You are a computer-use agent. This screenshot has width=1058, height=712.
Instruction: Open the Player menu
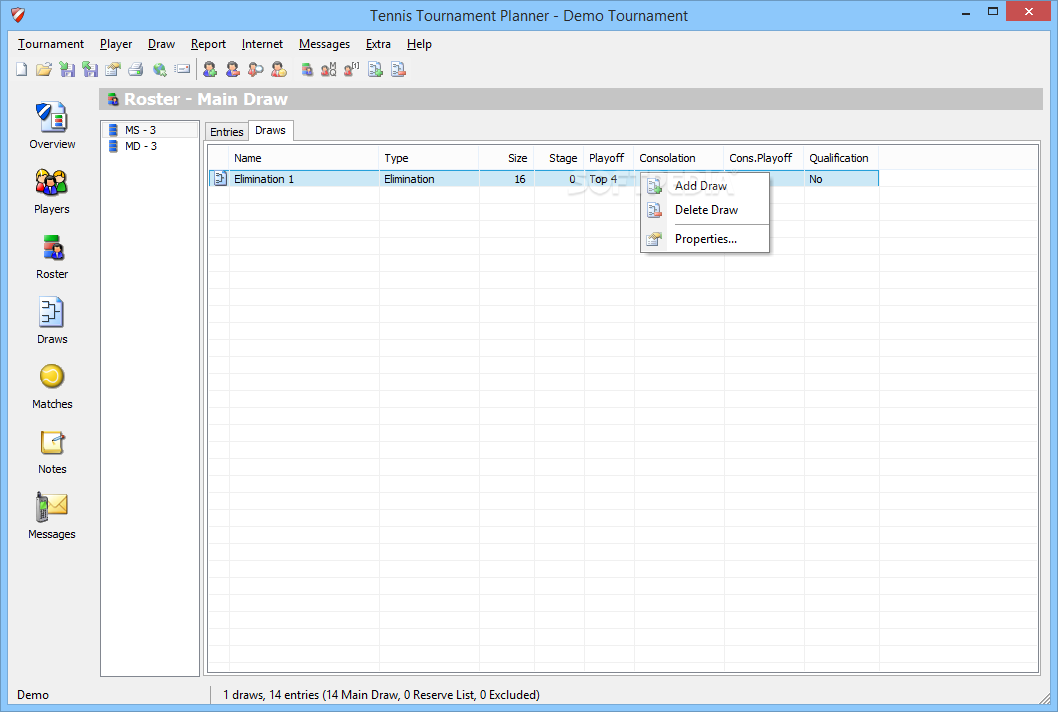[x=116, y=44]
